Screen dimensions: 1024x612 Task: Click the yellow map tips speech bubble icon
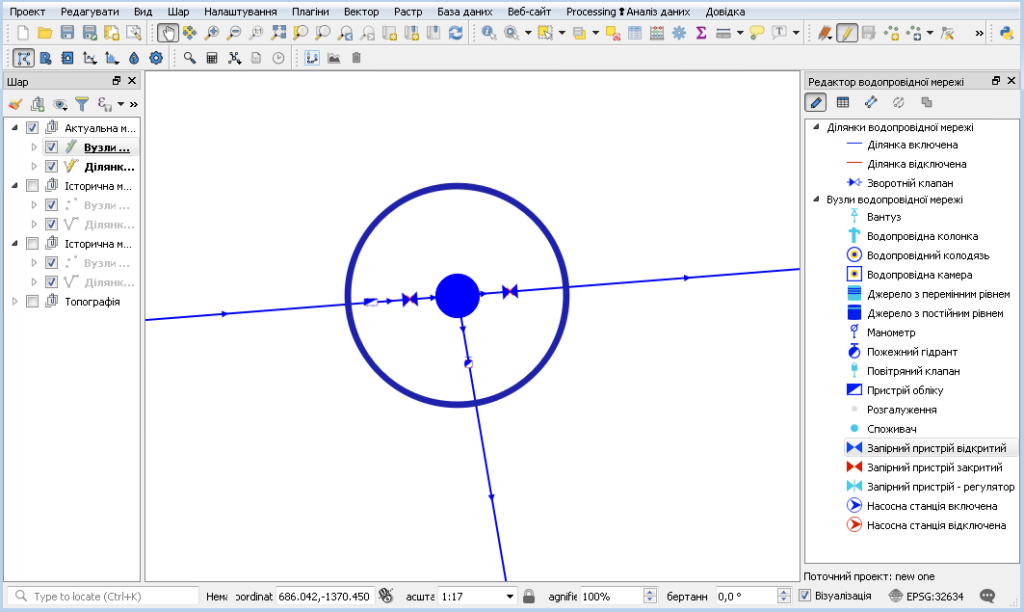(757, 33)
